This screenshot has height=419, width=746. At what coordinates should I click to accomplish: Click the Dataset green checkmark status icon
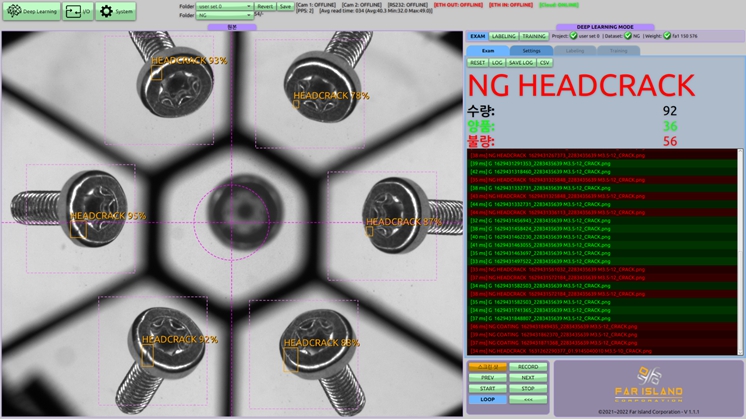628,36
